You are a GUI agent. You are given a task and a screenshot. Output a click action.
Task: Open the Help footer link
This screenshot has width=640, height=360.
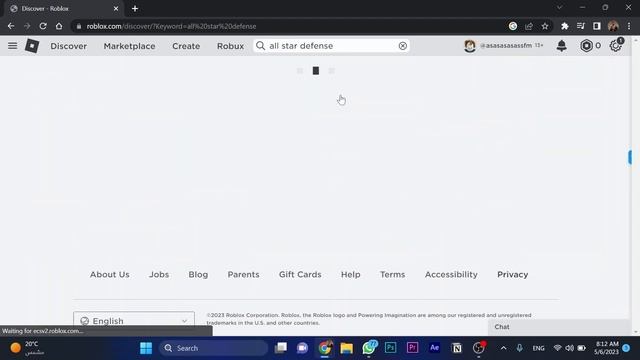click(351, 274)
